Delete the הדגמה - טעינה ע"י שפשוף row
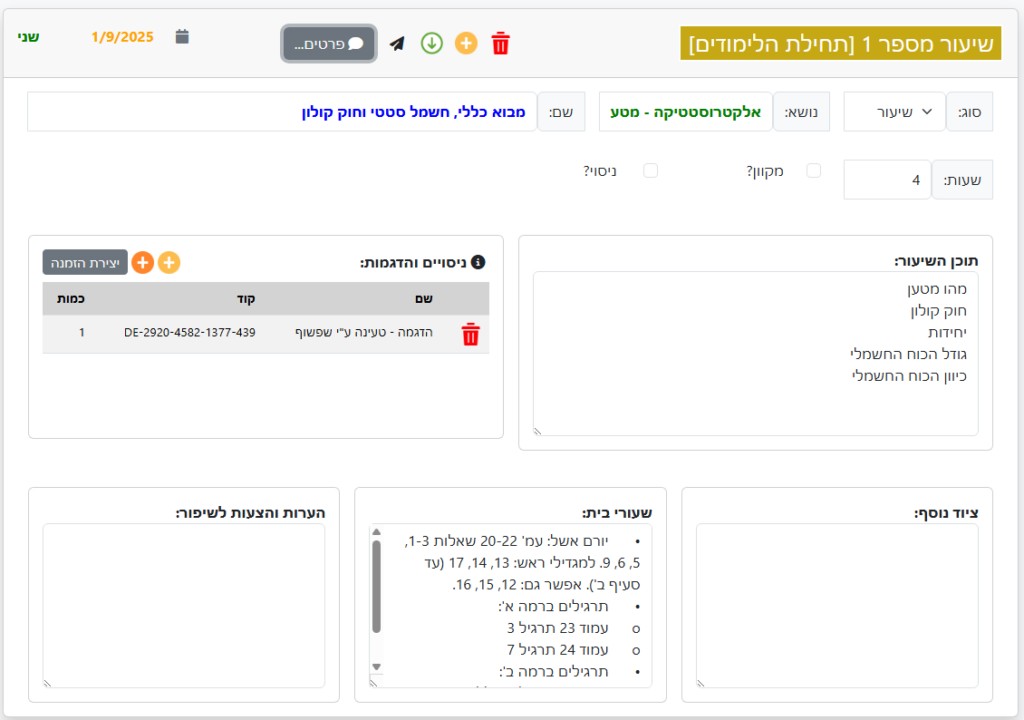This screenshot has height=720, width=1024. click(470, 335)
